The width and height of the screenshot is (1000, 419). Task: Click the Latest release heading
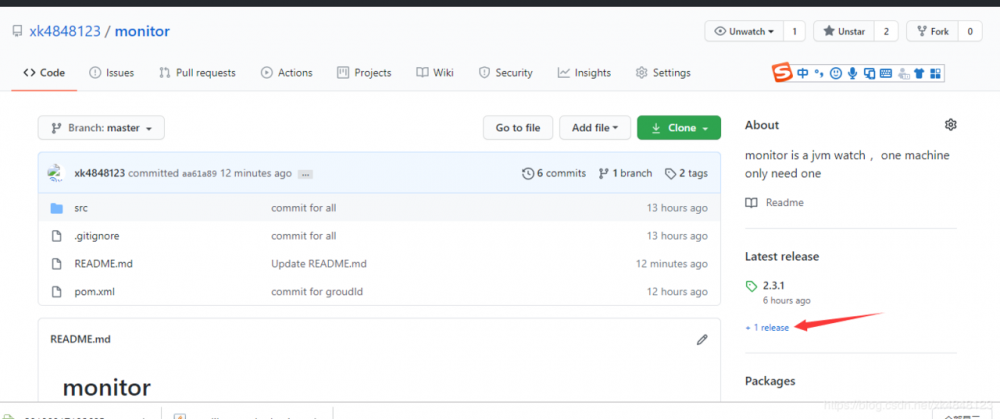(782, 256)
